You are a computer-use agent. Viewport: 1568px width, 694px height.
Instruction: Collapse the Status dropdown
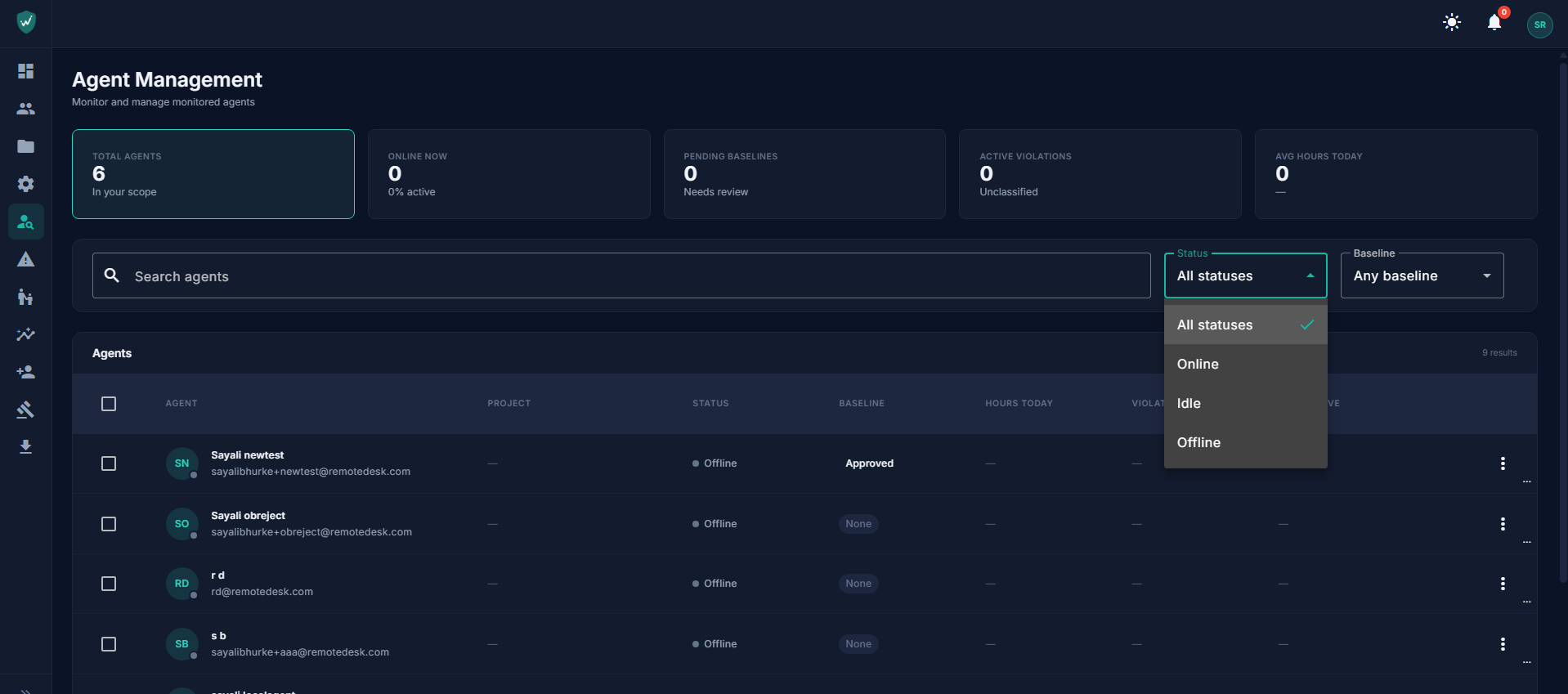coord(1245,275)
